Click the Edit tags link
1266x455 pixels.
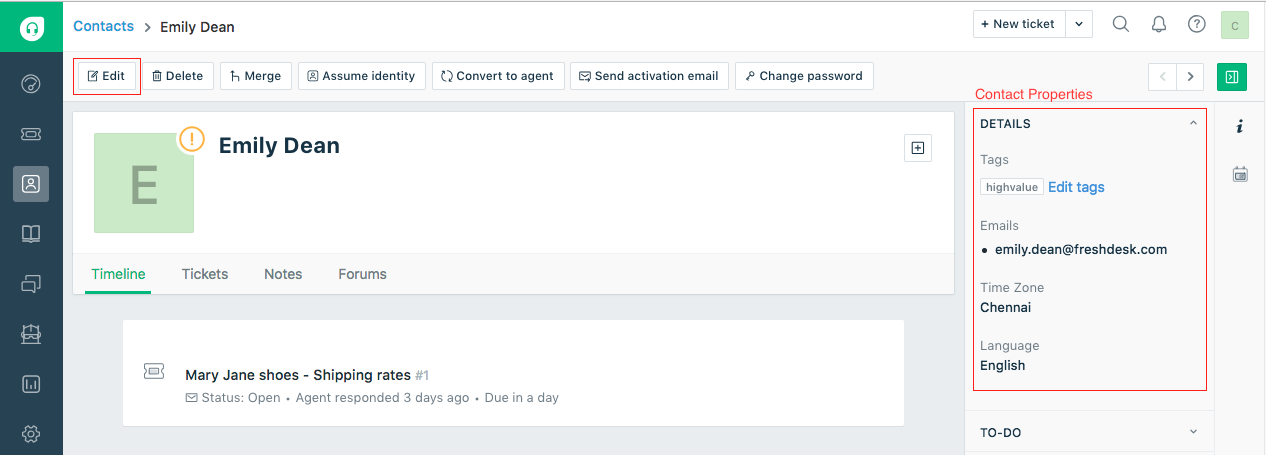1076,187
